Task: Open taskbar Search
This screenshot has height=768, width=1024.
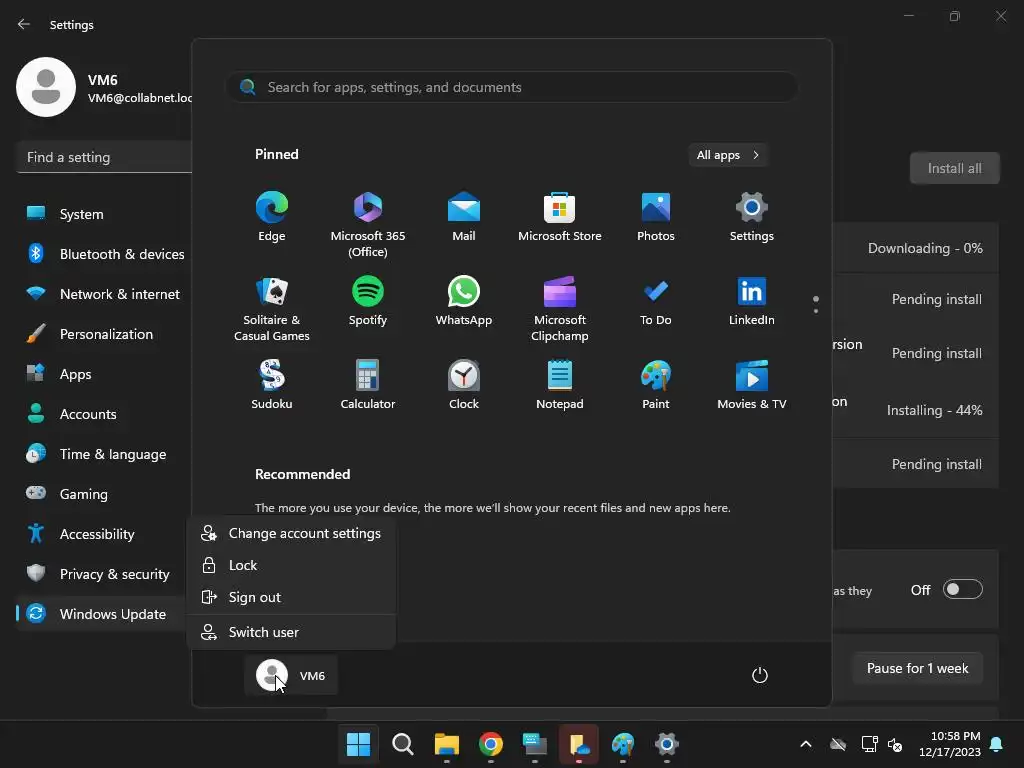Action: click(x=402, y=744)
